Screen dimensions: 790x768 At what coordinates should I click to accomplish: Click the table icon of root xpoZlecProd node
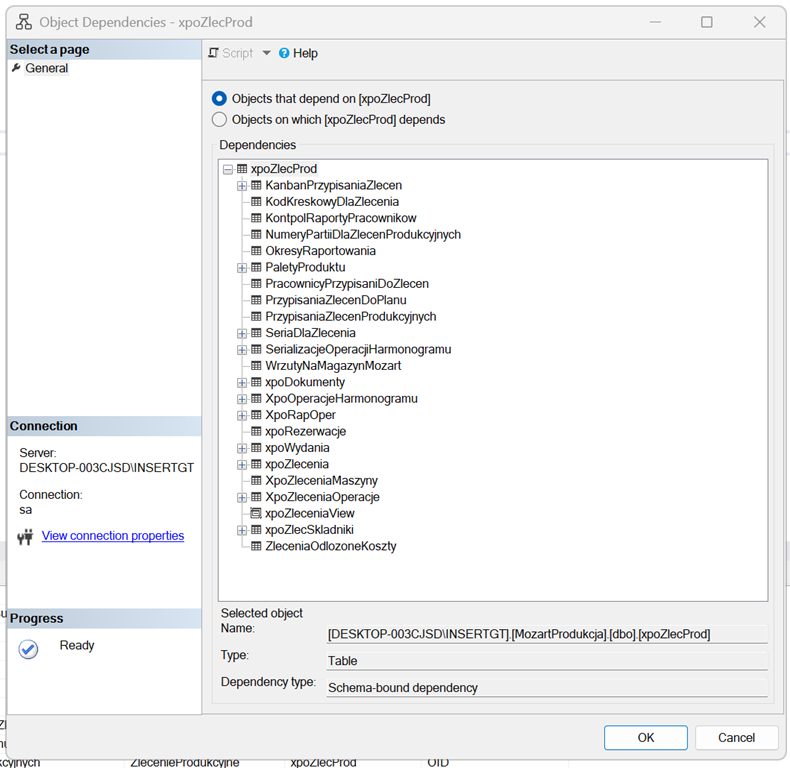(242, 169)
